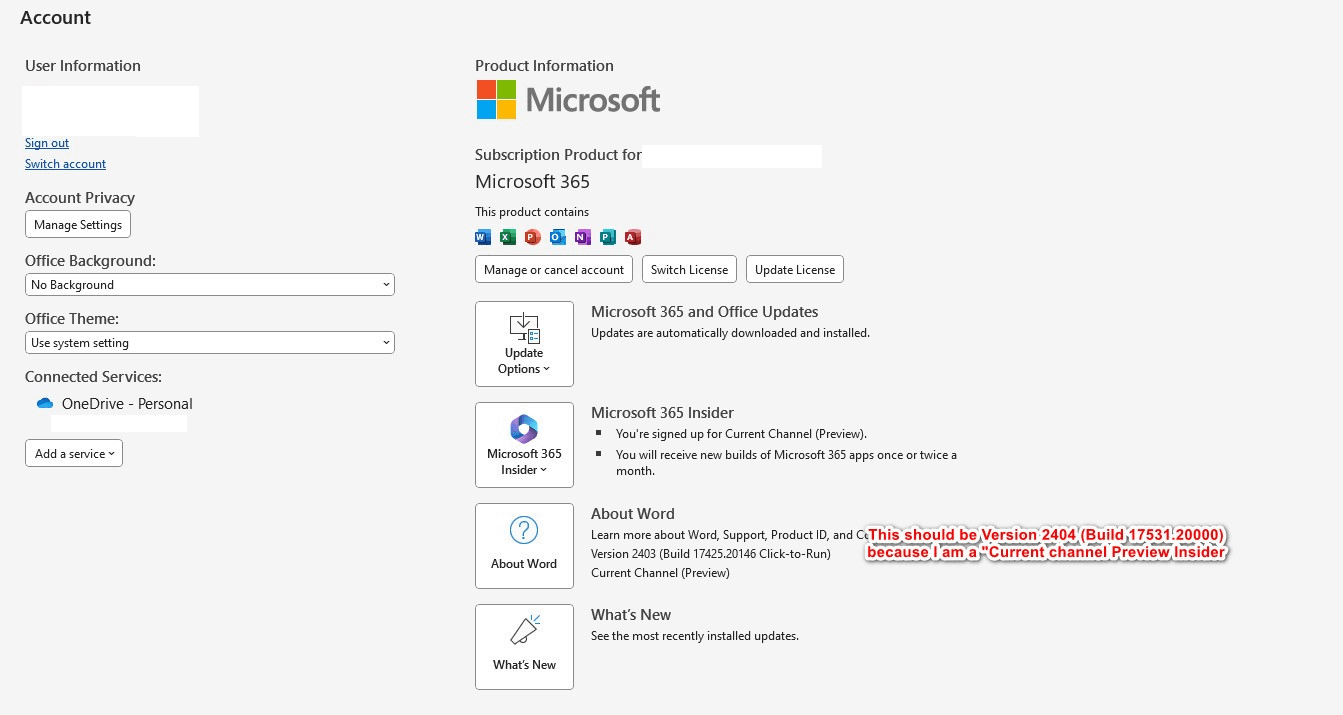Open the Microsoft 365 Insider menu
The image size is (1343, 715).
pos(524,445)
